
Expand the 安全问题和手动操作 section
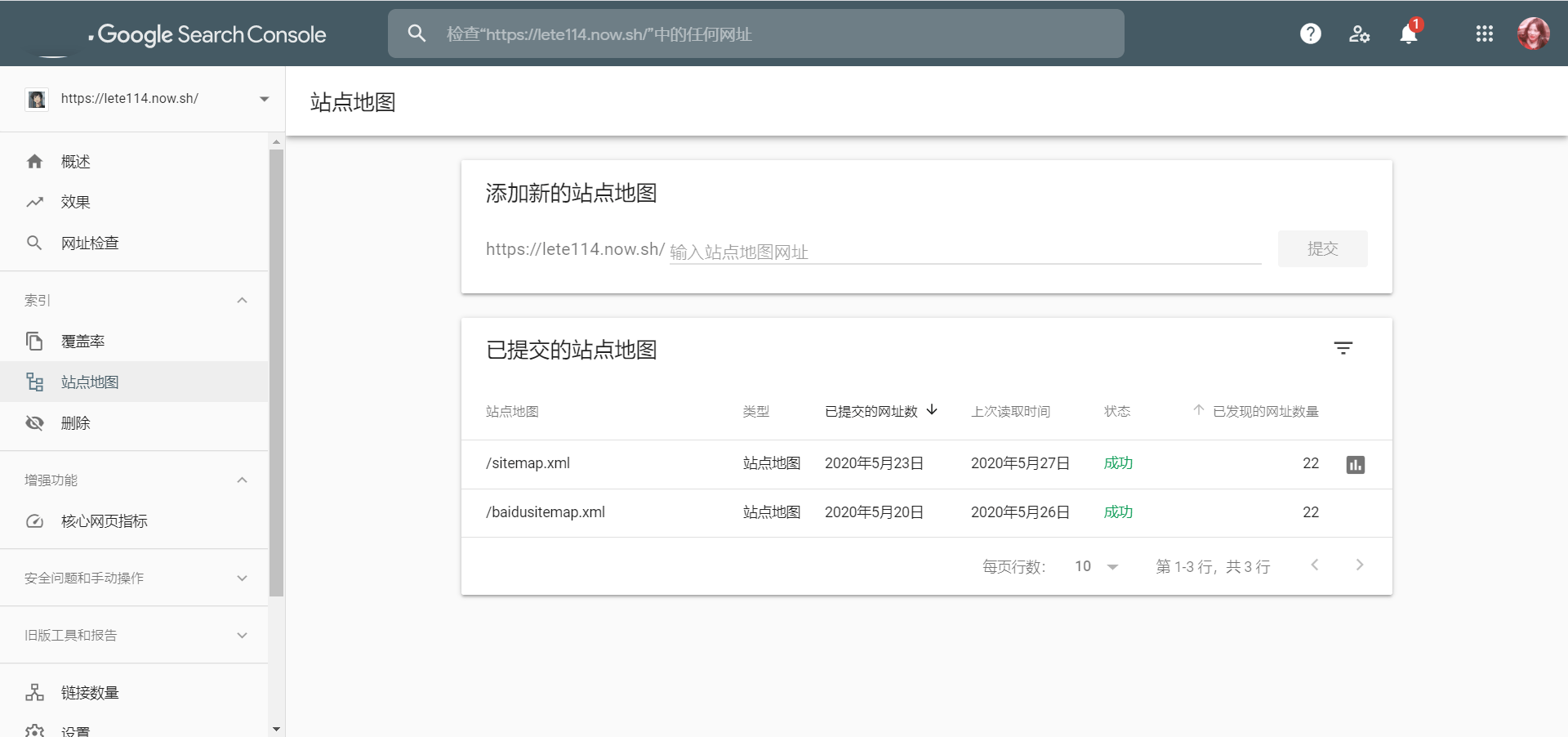point(242,578)
